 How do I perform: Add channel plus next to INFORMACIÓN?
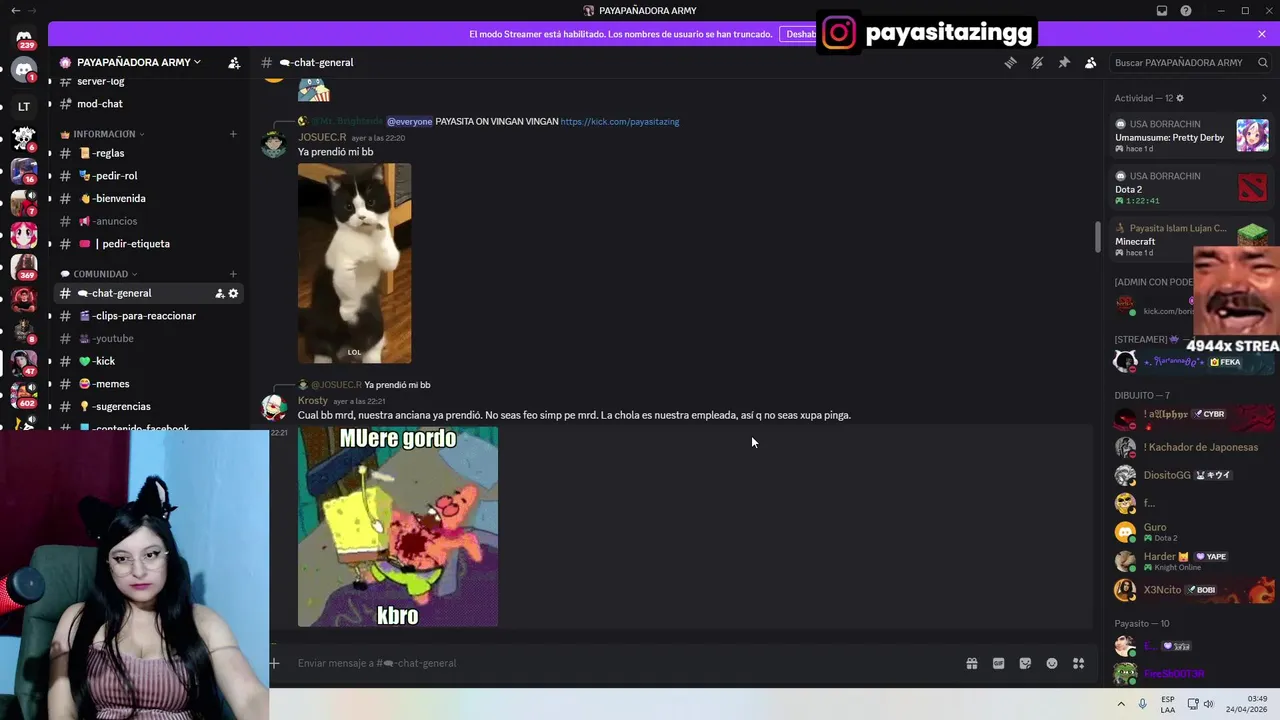pyautogui.click(x=233, y=134)
